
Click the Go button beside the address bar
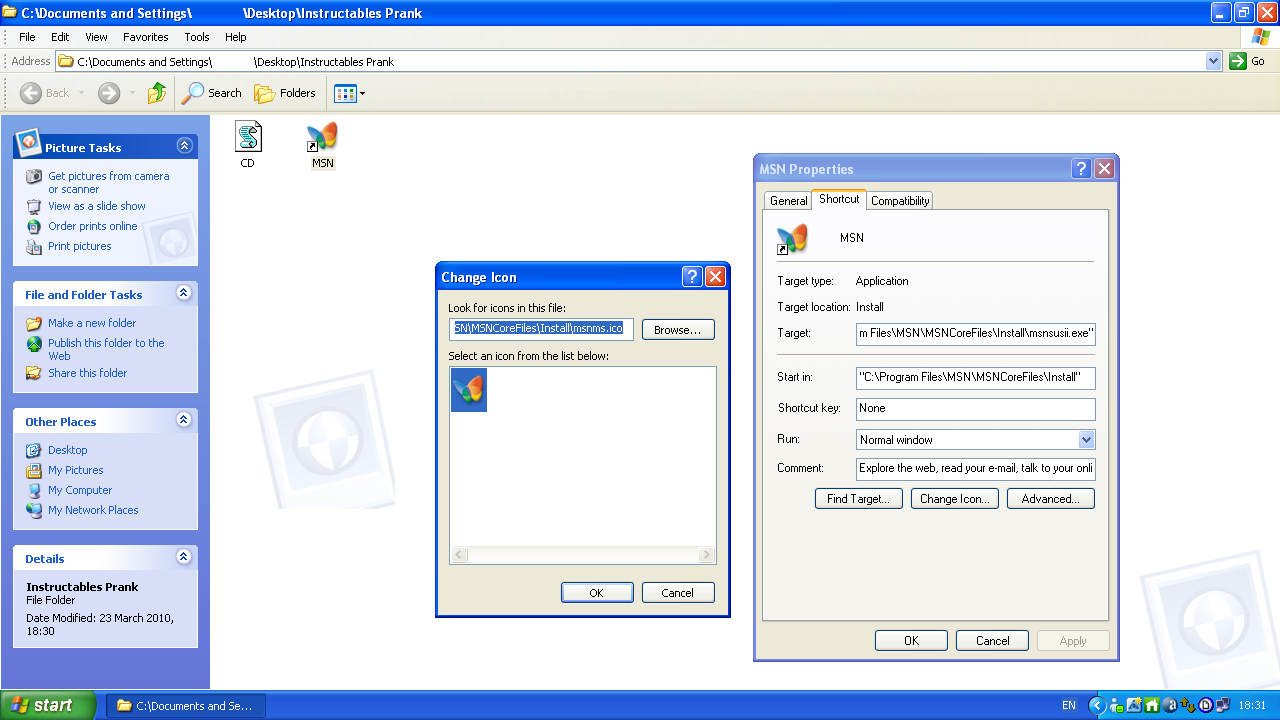coord(1248,61)
